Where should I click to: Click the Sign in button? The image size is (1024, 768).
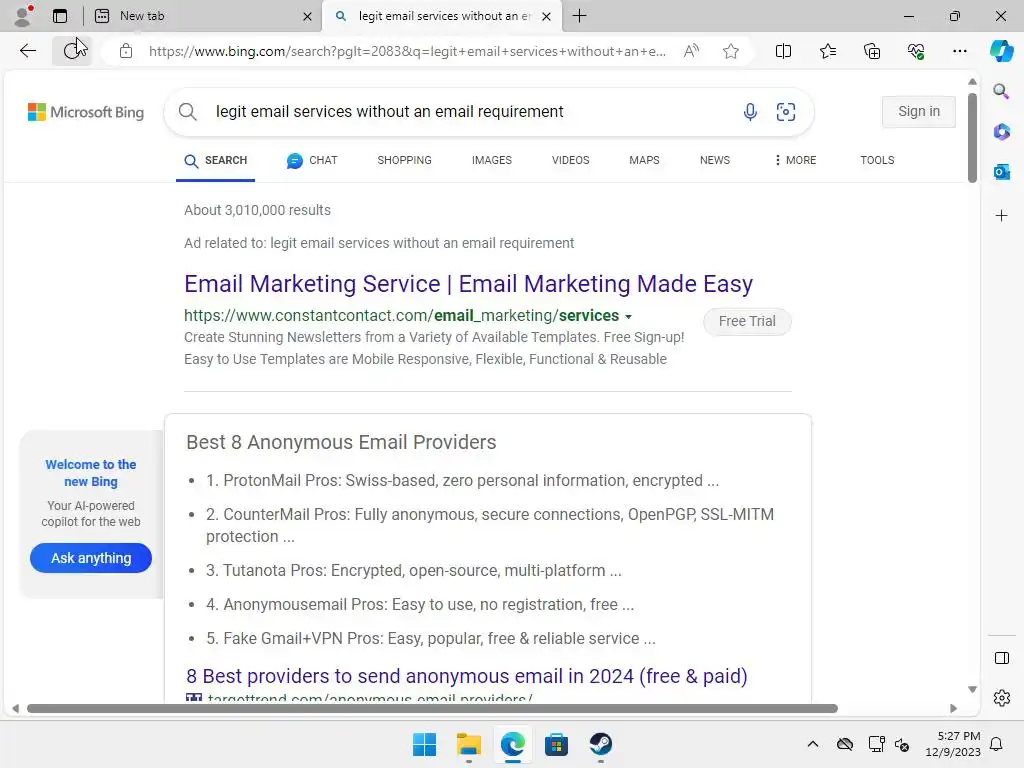[919, 112]
